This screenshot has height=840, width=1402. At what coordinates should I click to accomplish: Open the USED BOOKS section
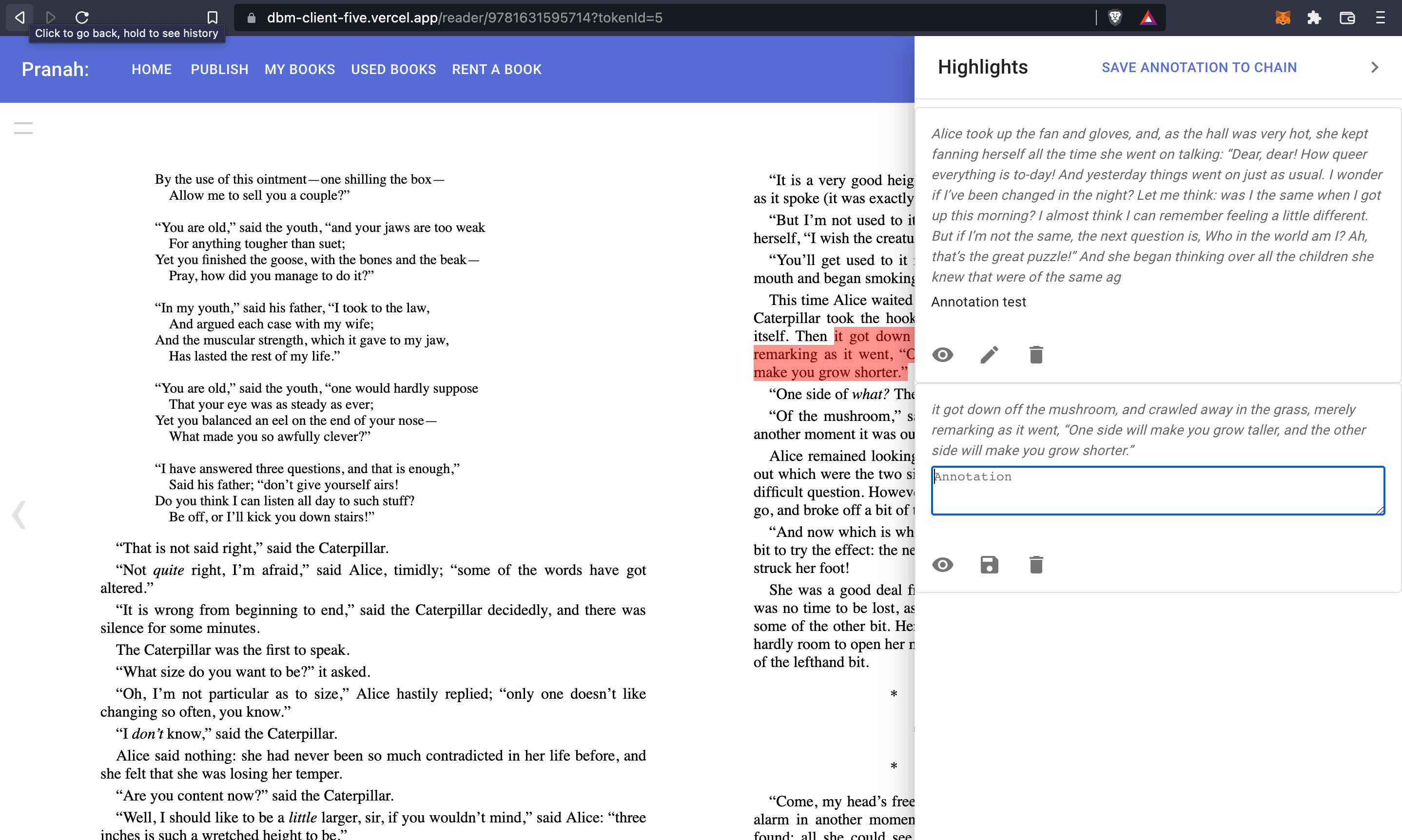click(x=393, y=69)
